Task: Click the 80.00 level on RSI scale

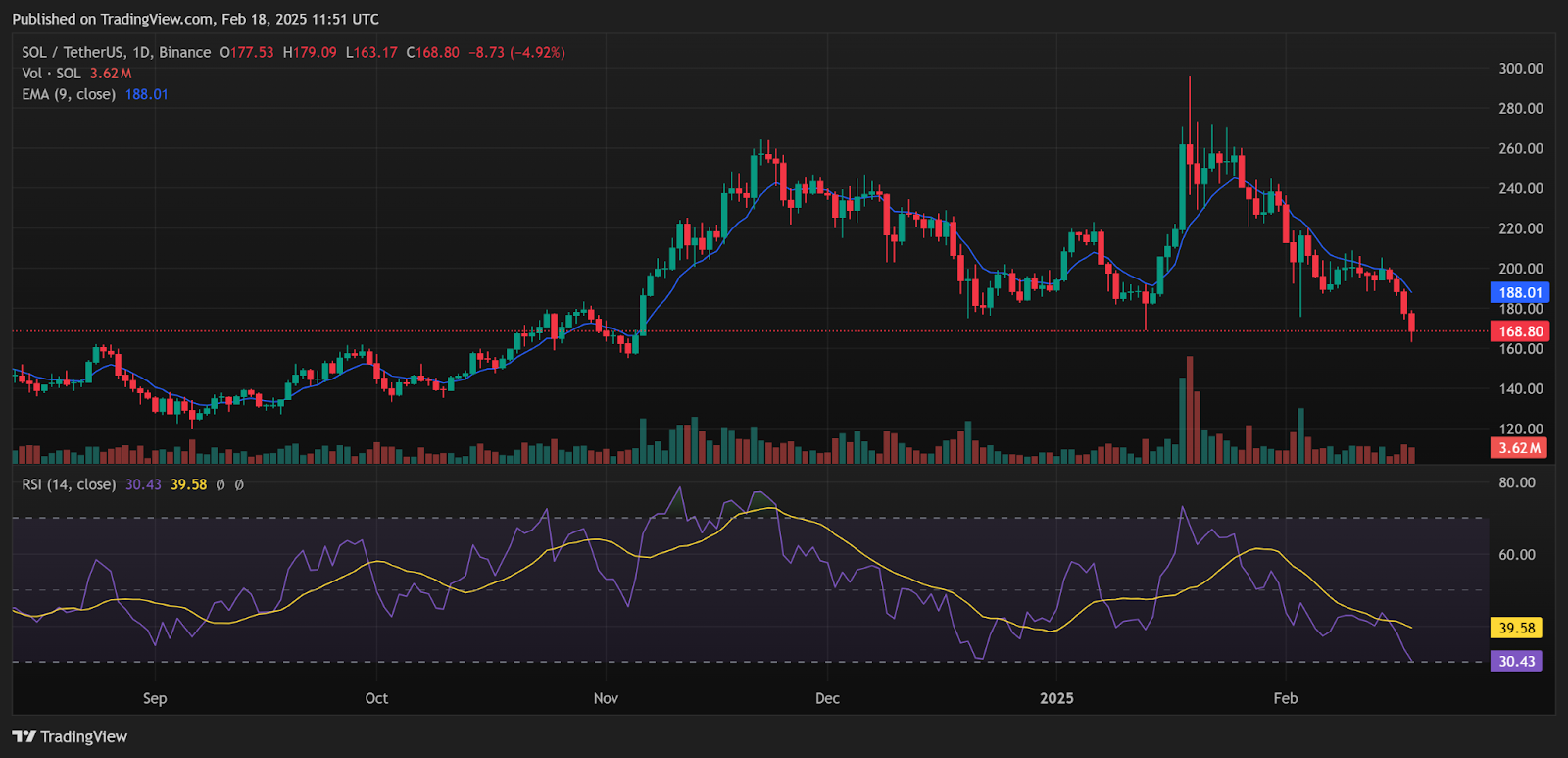Action: click(x=1516, y=482)
